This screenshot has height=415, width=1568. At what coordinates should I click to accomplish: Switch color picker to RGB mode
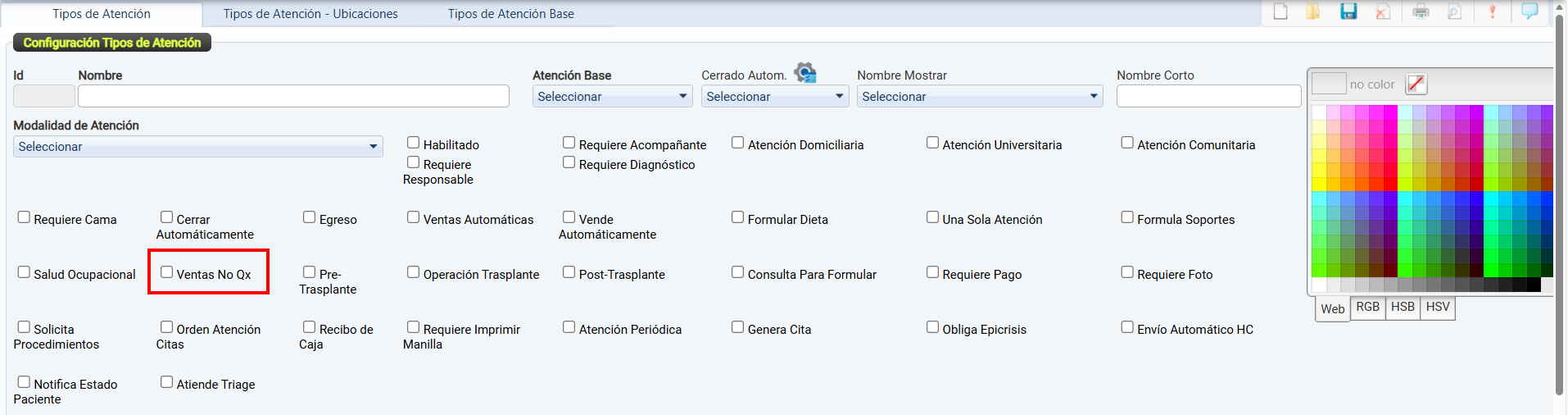(x=1367, y=308)
